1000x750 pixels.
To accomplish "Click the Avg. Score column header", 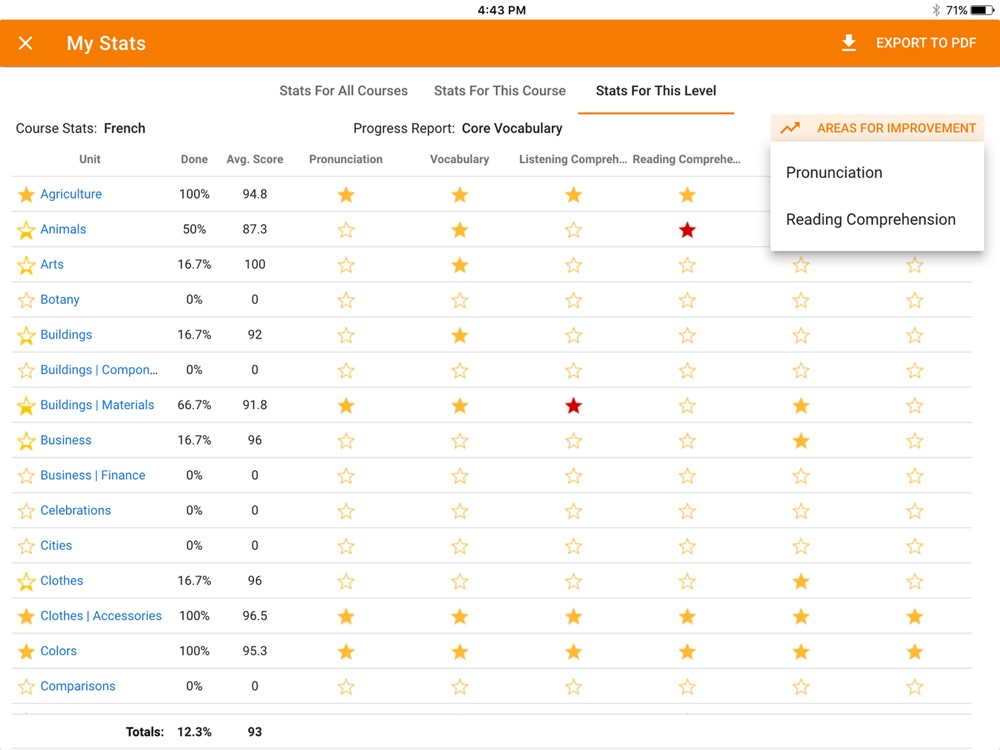I will (255, 159).
